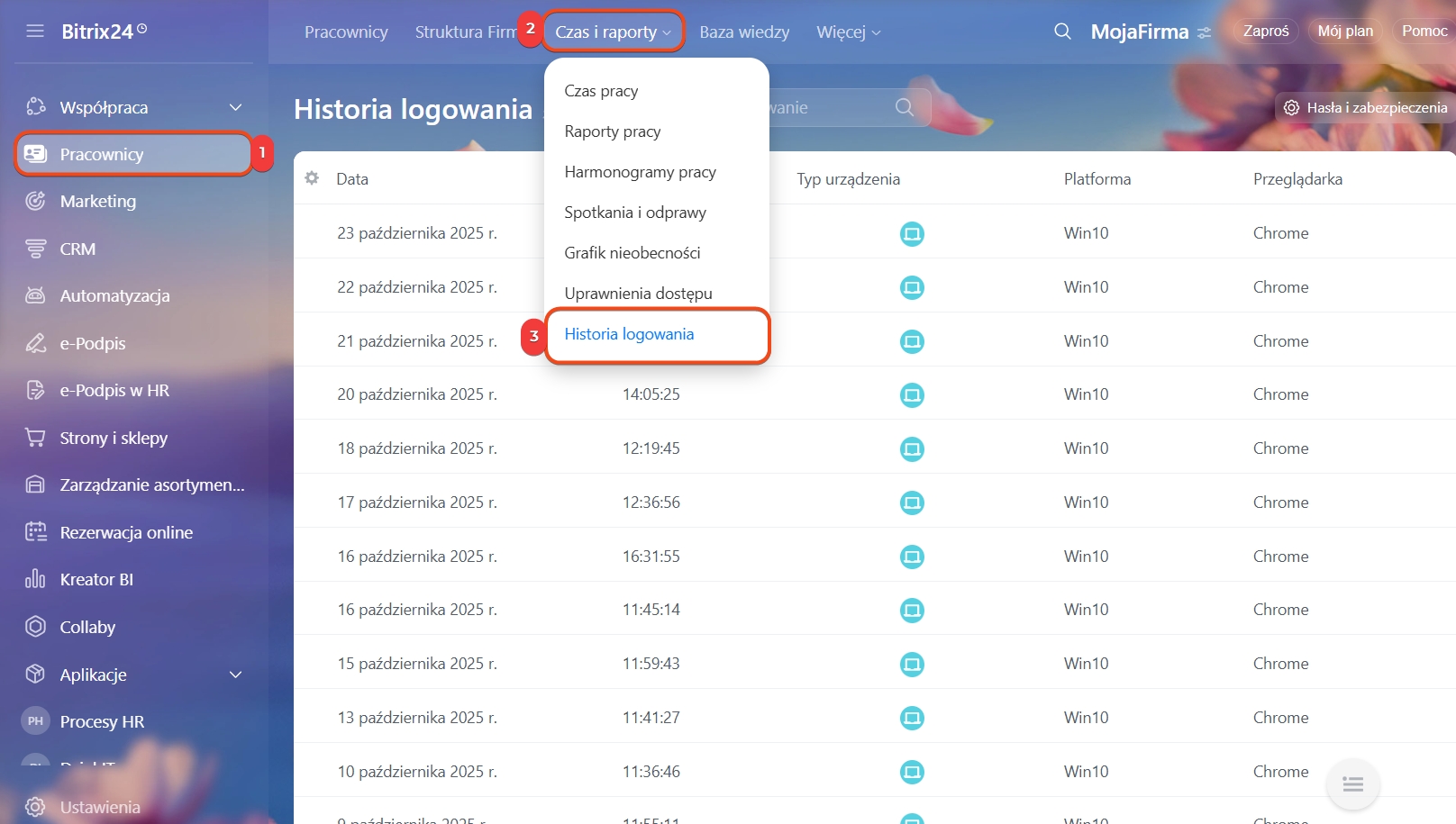Click the floating list button at bottom right
Image resolution: width=1456 pixels, height=824 pixels.
pyautogui.click(x=1352, y=784)
